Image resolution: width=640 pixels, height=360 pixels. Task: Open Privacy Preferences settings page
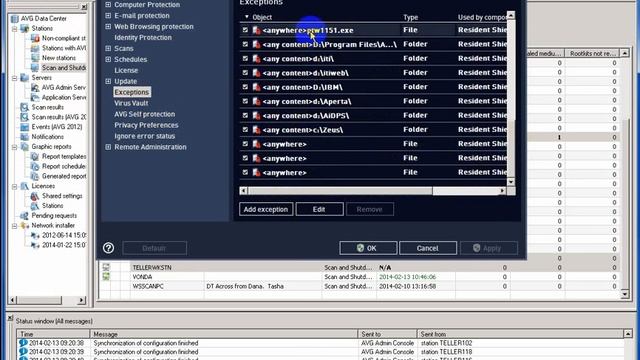tap(146, 125)
